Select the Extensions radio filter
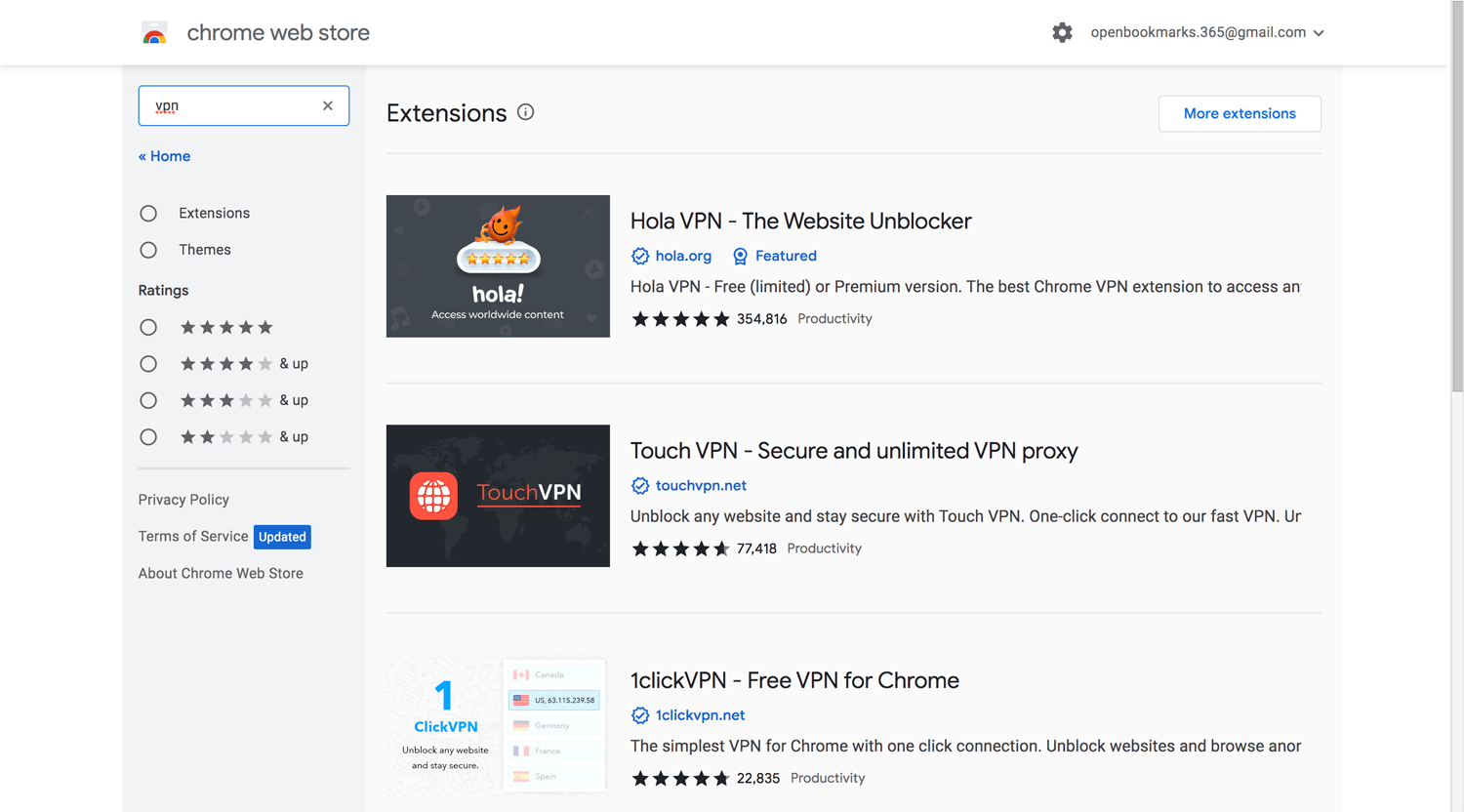1464x812 pixels. point(148,213)
